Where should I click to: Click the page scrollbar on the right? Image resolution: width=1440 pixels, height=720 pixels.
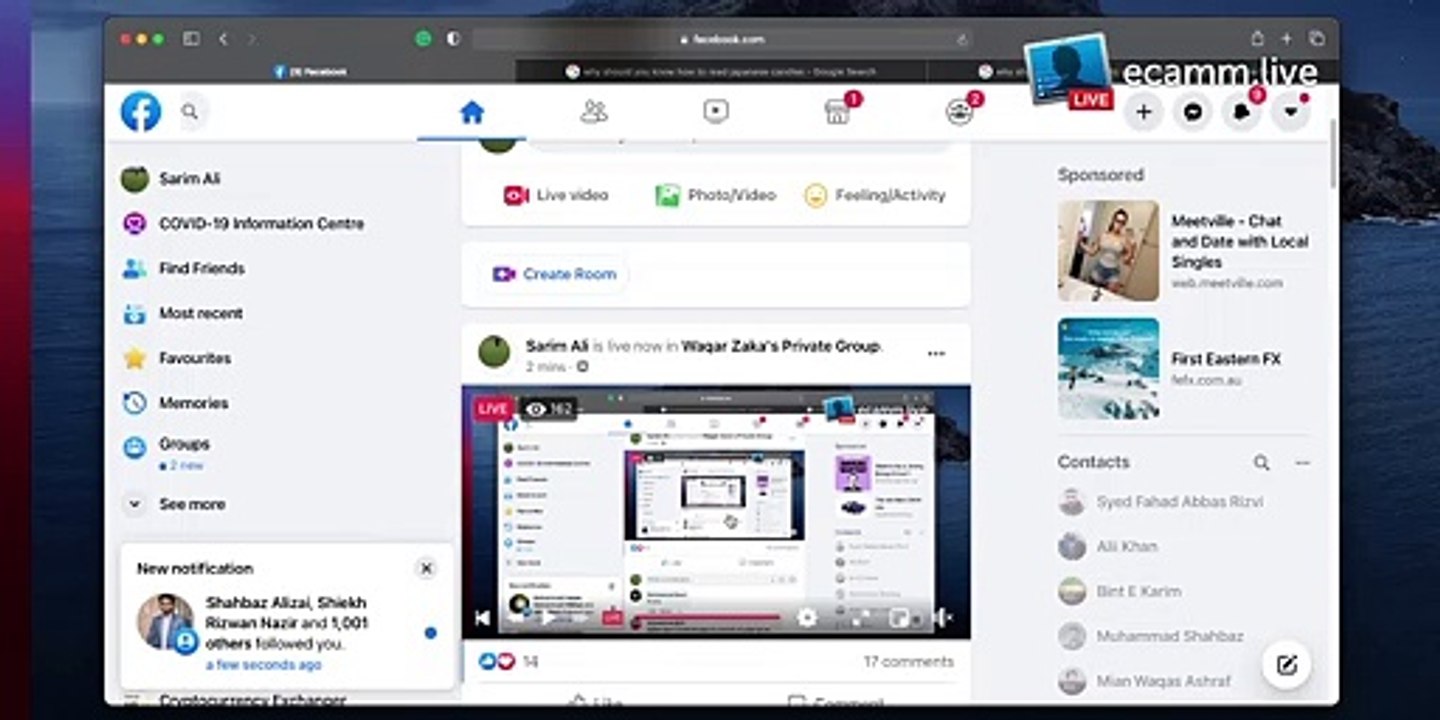[x=1334, y=152]
